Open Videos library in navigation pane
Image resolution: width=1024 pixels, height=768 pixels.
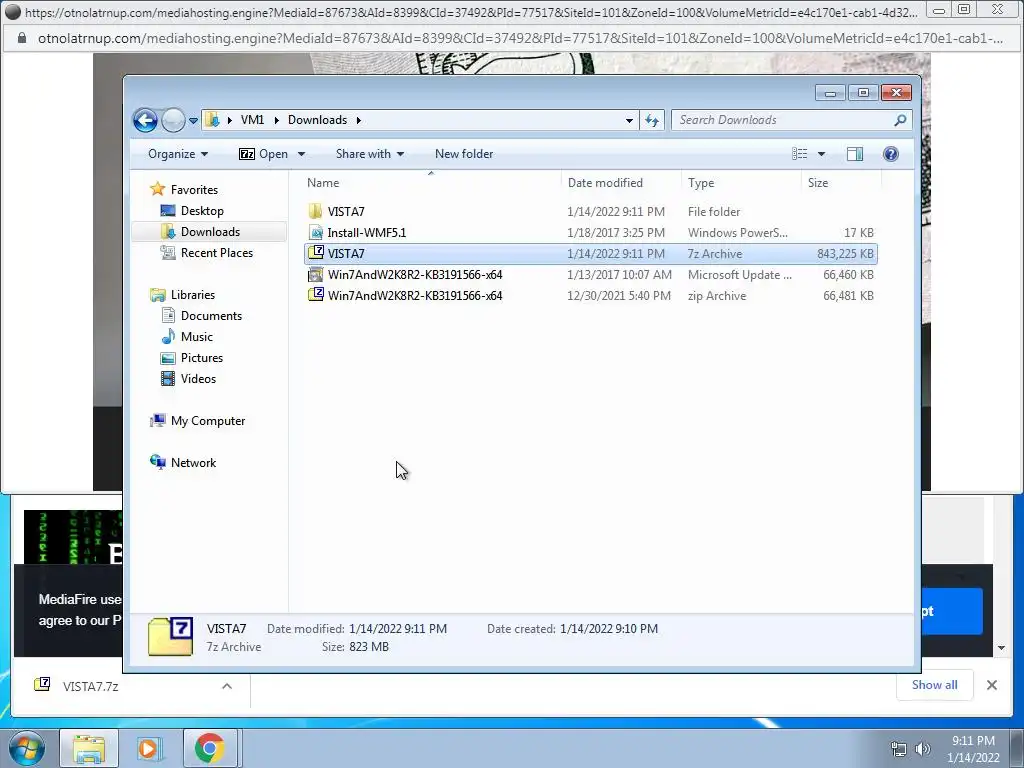click(x=198, y=379)
